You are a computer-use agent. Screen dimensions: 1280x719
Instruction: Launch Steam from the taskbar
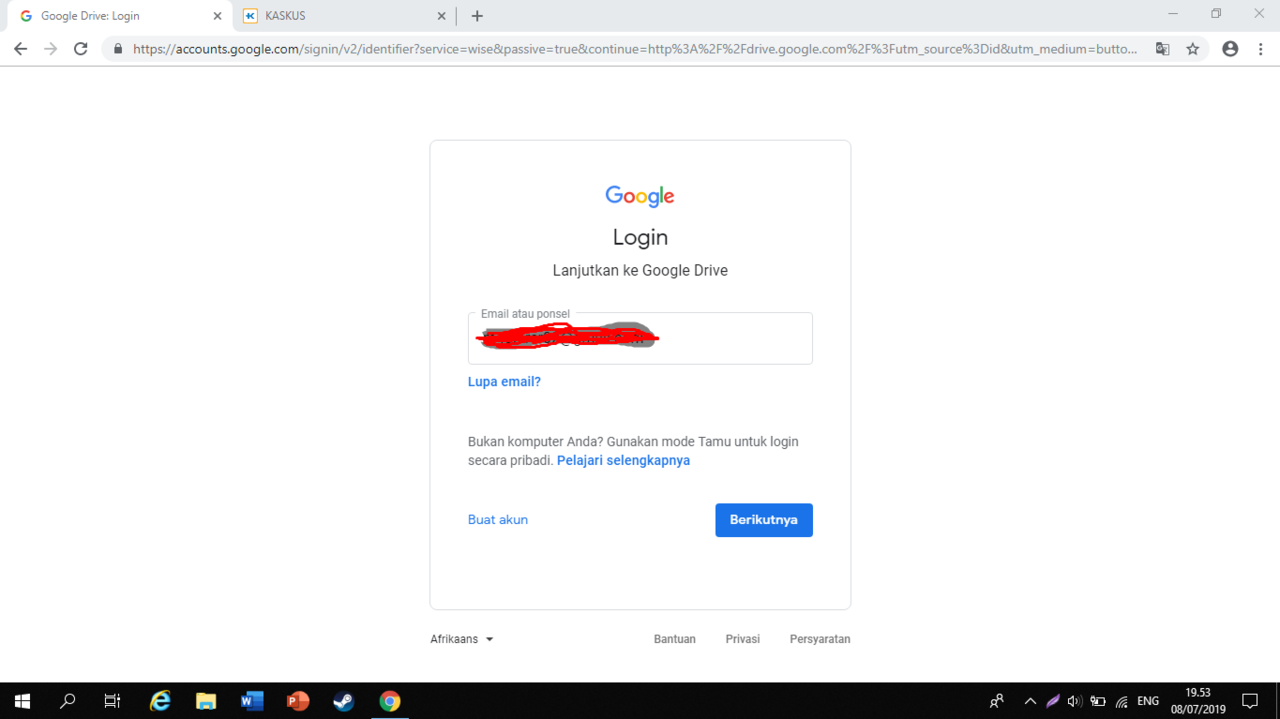(343, 701)
